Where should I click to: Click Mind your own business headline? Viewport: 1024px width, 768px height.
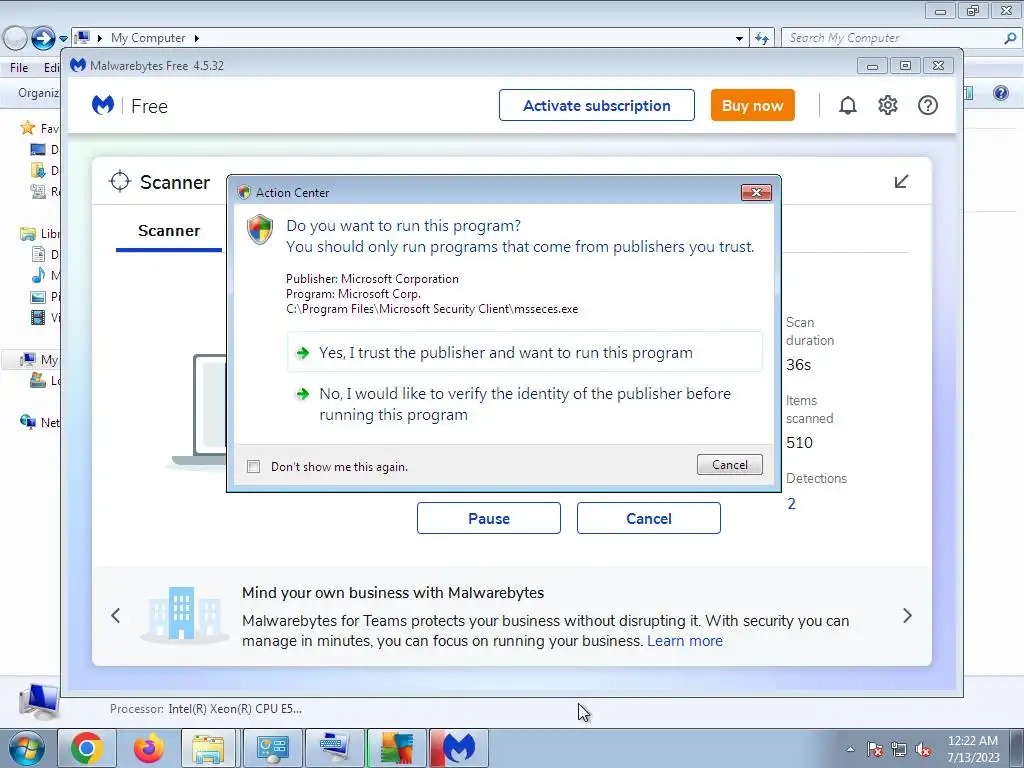click(x=392, y=592)
